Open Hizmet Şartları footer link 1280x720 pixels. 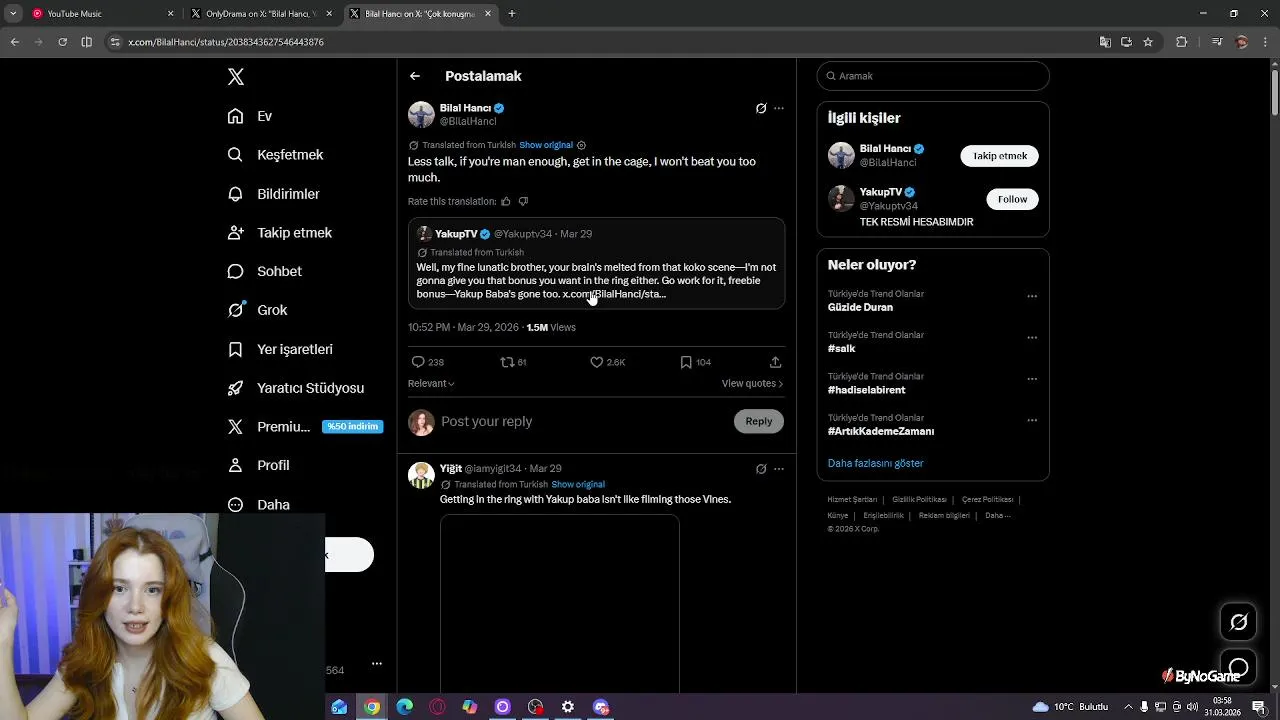(x=852, y=499)
